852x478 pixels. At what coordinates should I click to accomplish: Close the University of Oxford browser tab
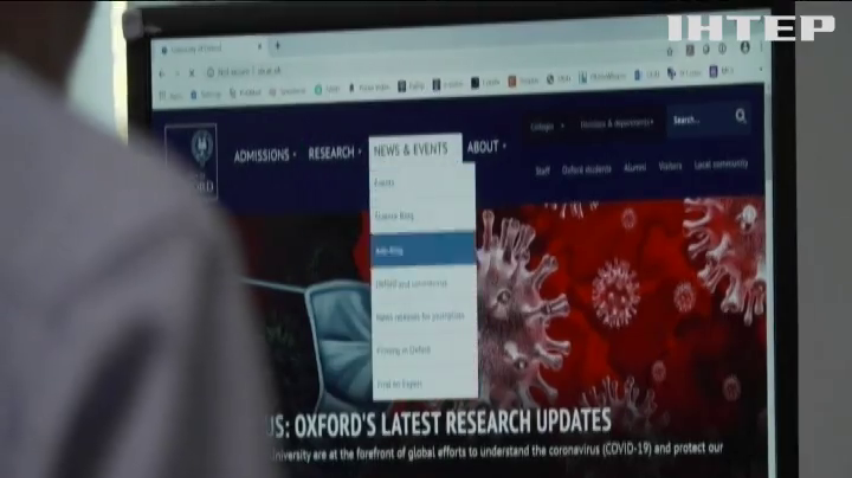[x=260, y=47]
